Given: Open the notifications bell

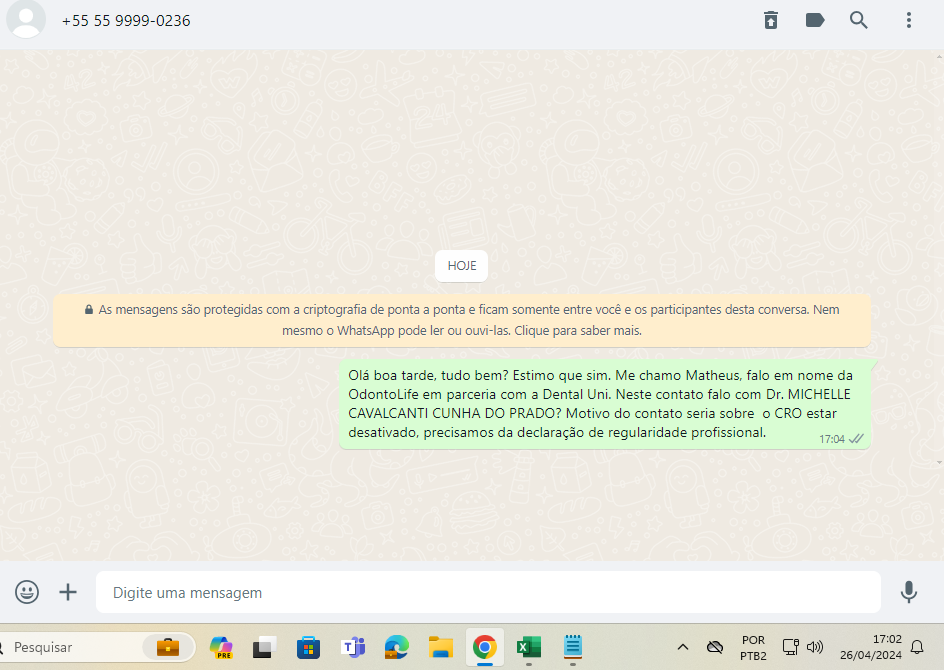Looking at the screenshot, I should pos(917,647).
